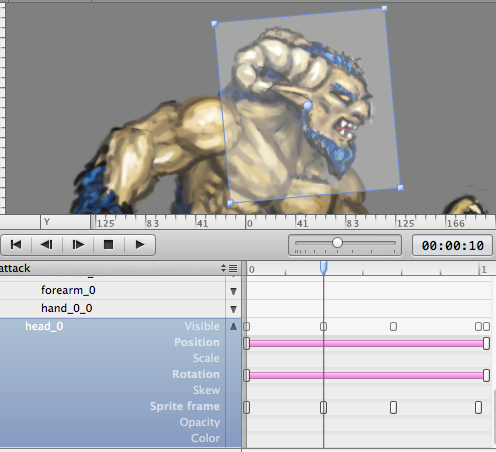Select the Rotation property label
Image resolution: width=496 pixels, height=452 pixels.
point(196,374)
